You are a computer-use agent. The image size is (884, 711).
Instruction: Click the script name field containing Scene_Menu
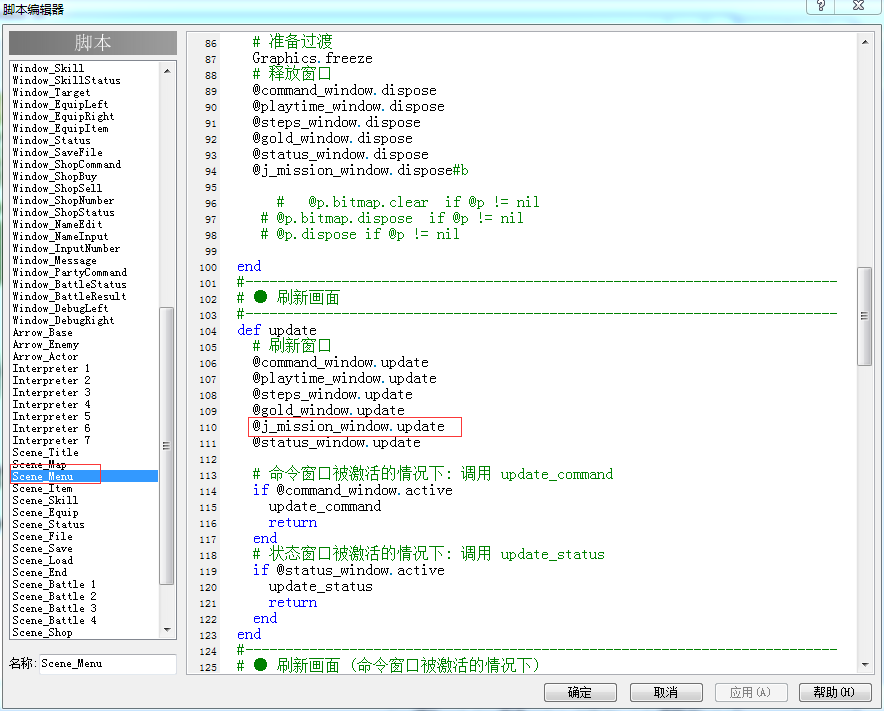[108, 664]
